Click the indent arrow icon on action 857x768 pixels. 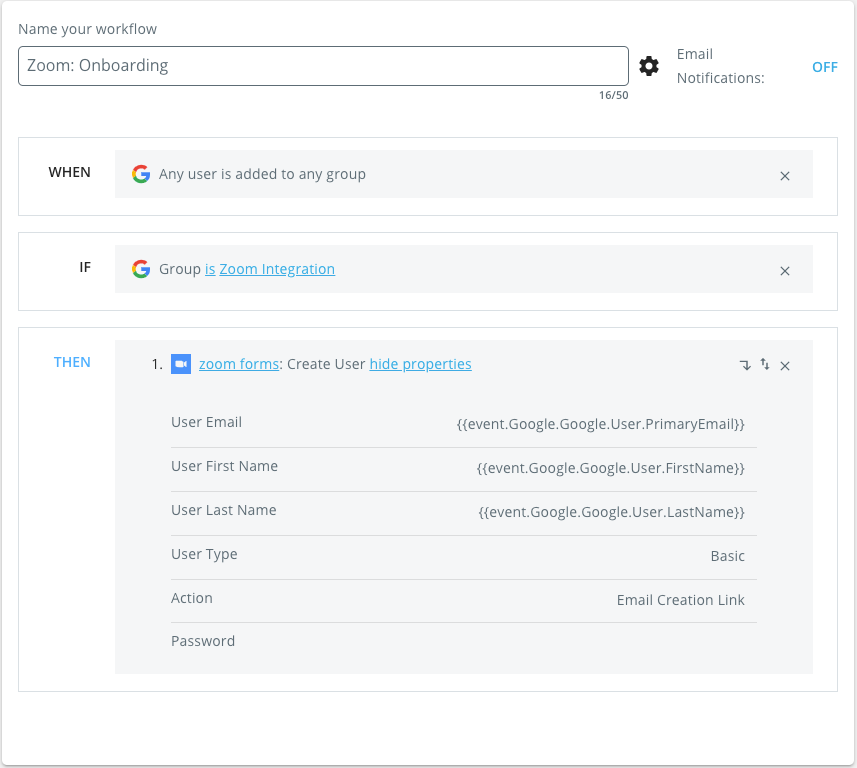[x=745, y=365]
